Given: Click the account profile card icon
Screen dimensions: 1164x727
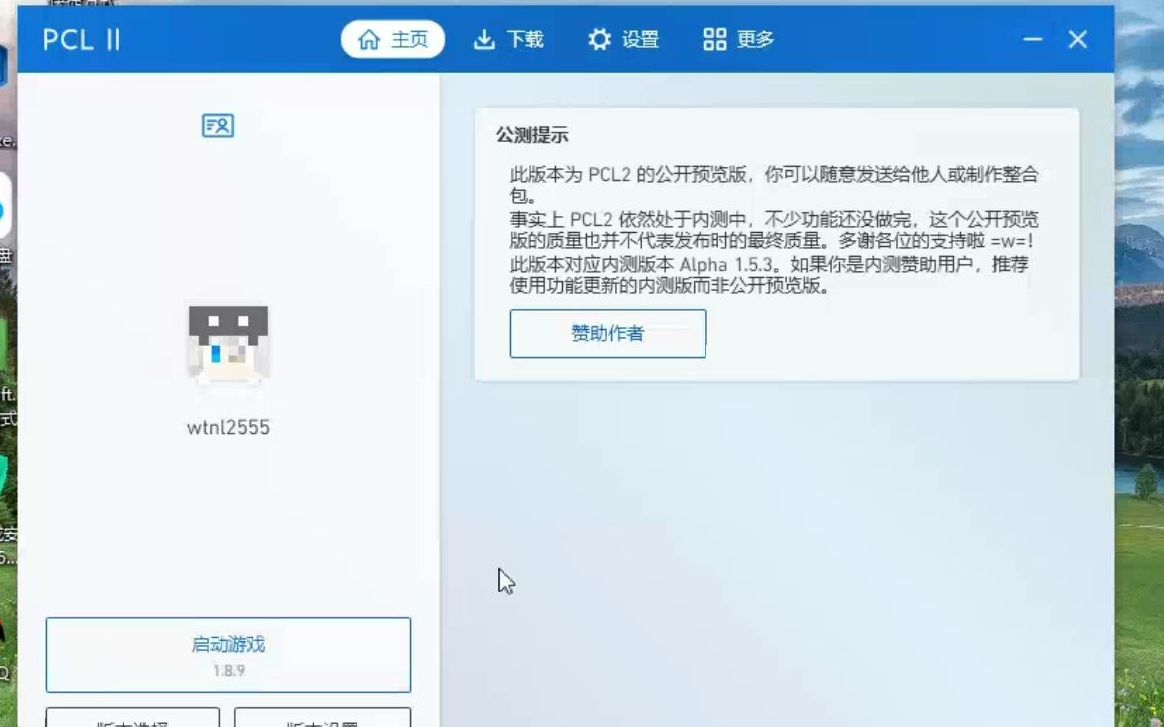Looking at the screenshot, I should click(218, 125).
